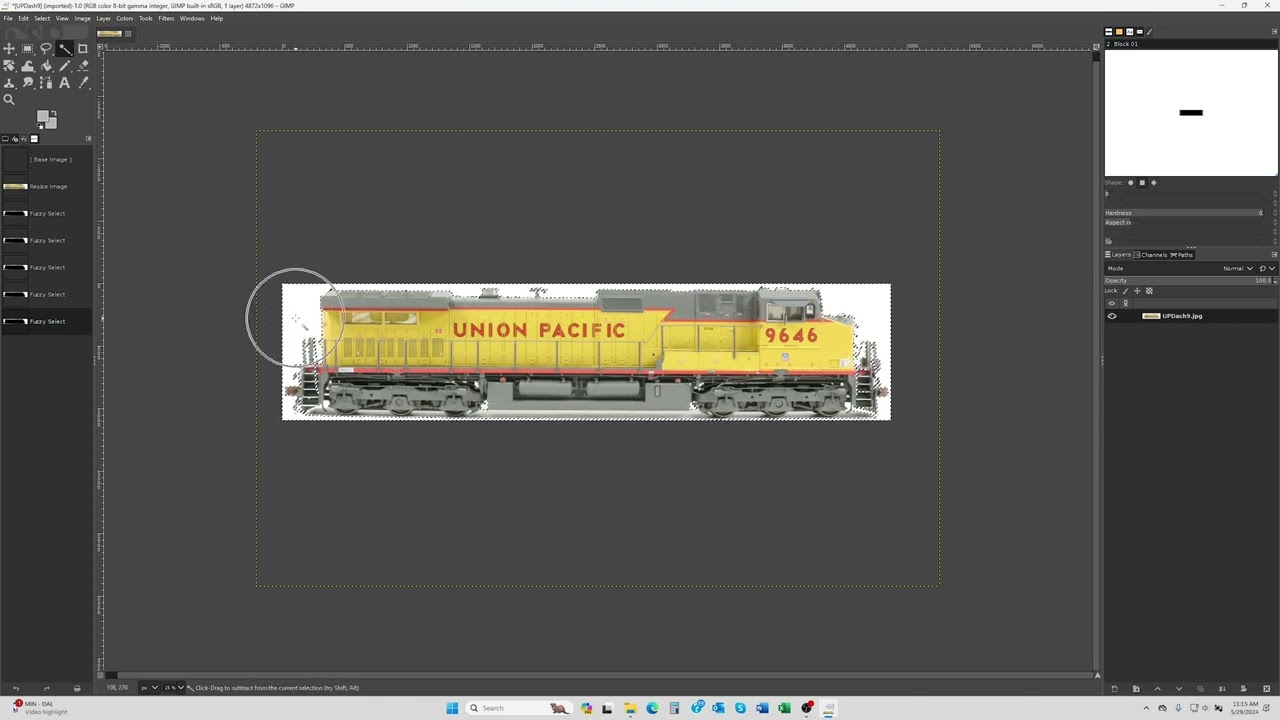Image resolution: width=1280 pixels, height=720 pixels.
Task: Switch to the Layers tab
Action: click(1117, 255)
